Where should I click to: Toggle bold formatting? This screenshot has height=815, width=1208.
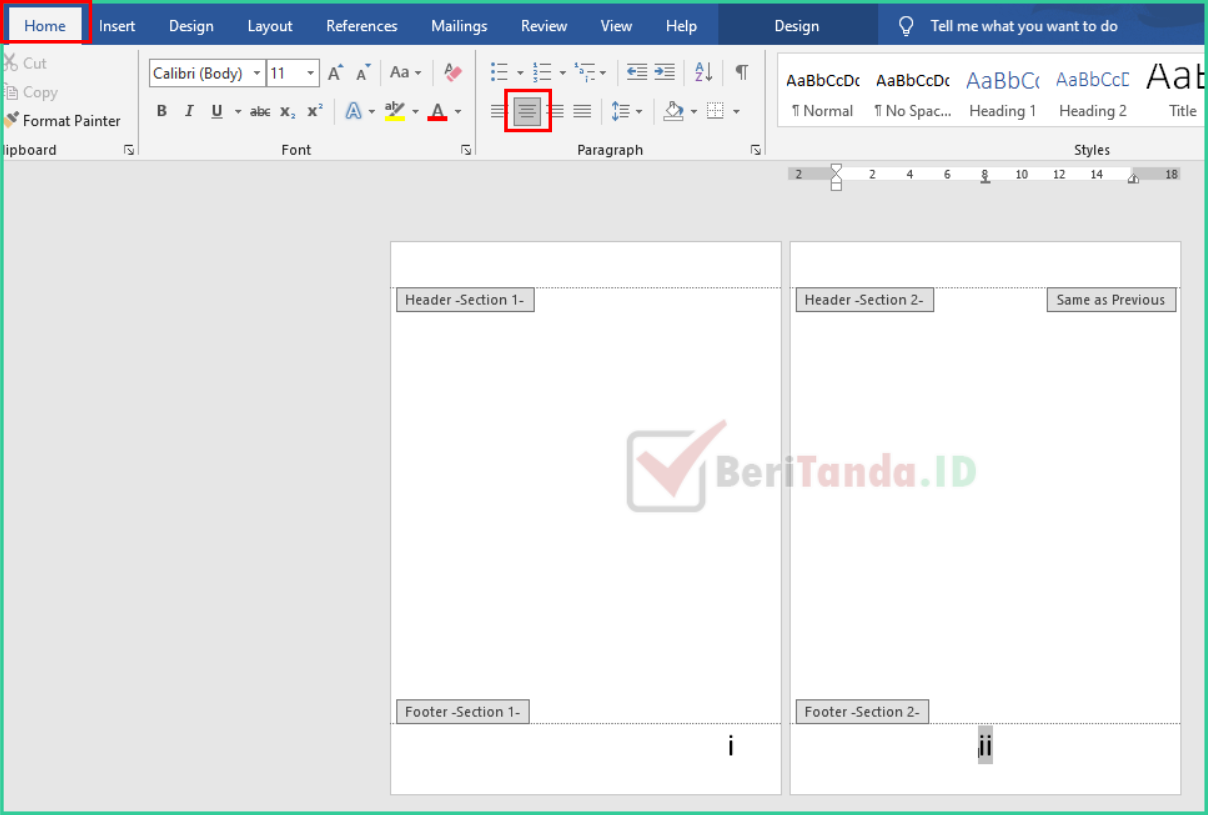(162, 111)
